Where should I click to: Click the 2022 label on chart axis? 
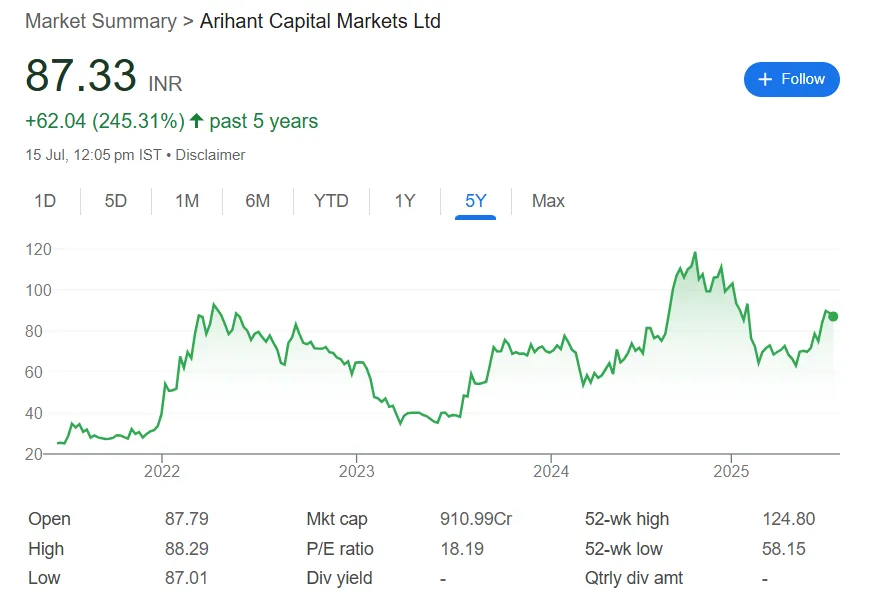pyautogui.click(x=162, y=472)
